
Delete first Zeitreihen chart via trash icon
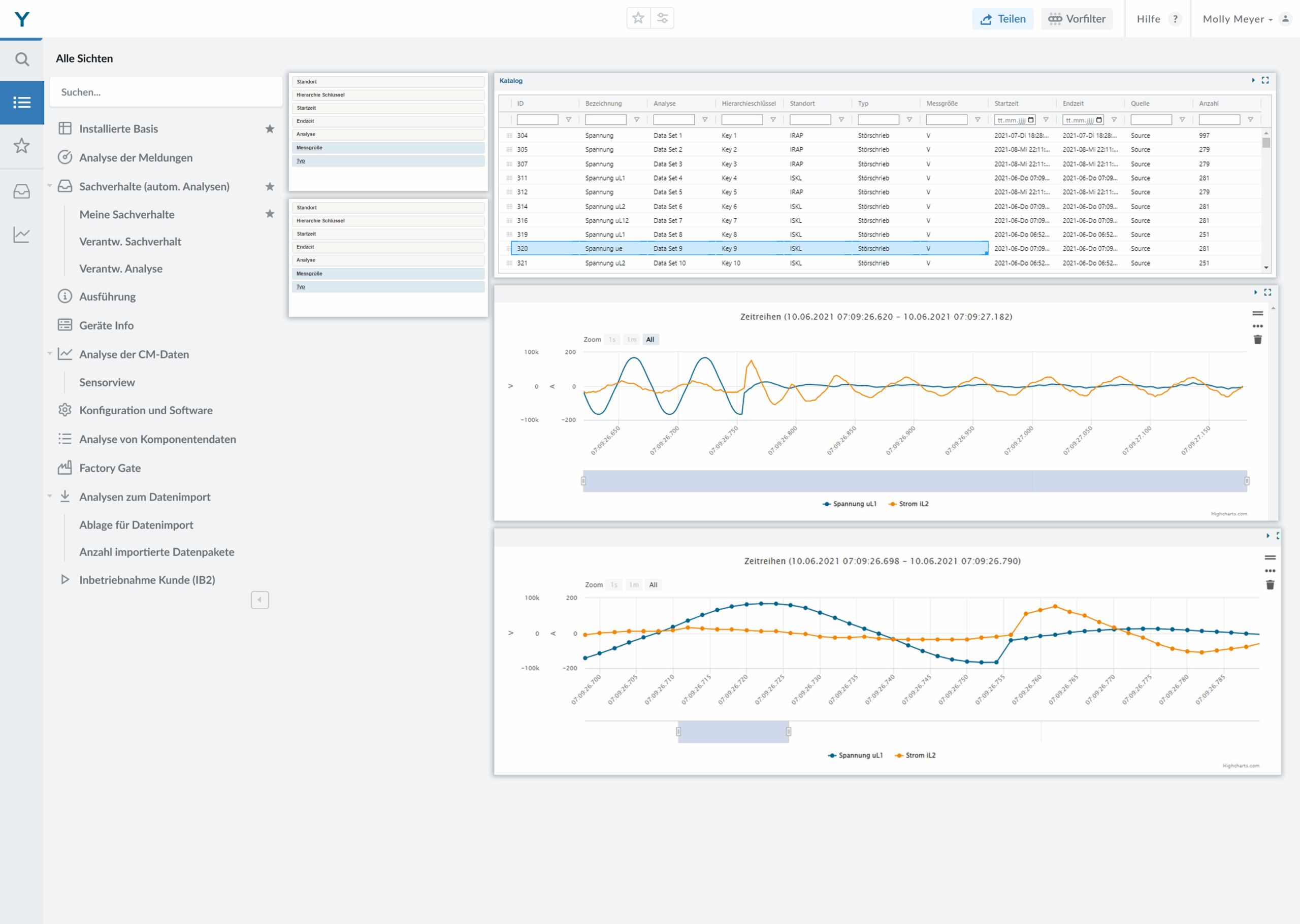tap(1257, 340)
